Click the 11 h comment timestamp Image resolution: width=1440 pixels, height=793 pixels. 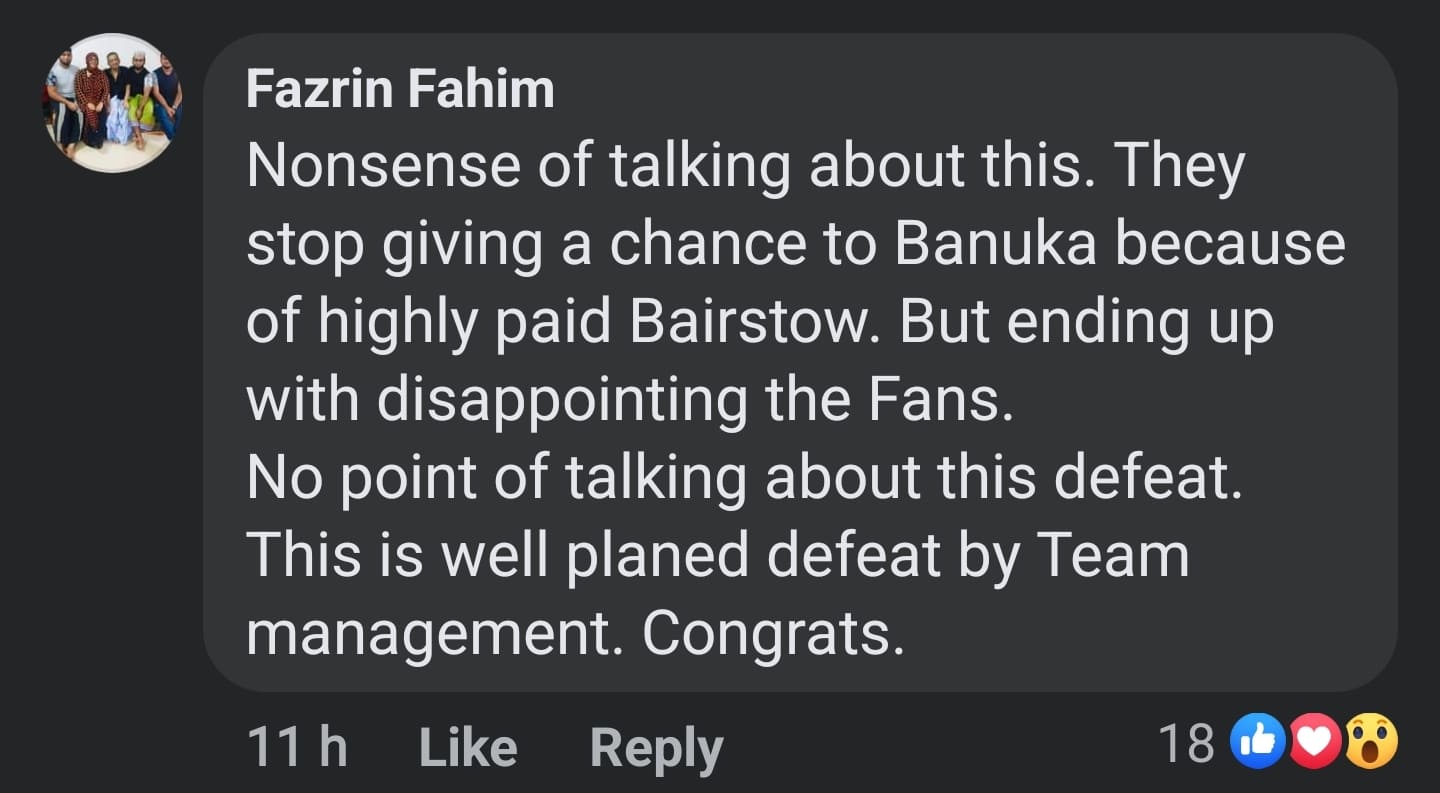point(296,748)
